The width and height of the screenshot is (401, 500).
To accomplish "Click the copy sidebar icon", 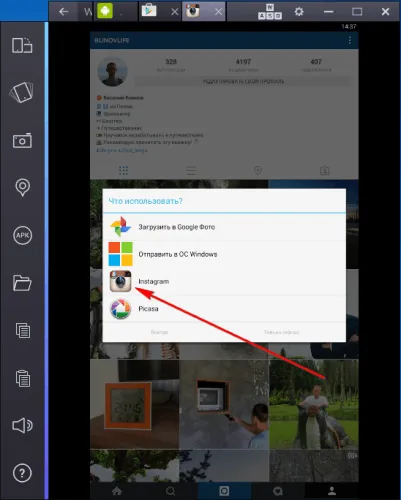I will (23, 330).
